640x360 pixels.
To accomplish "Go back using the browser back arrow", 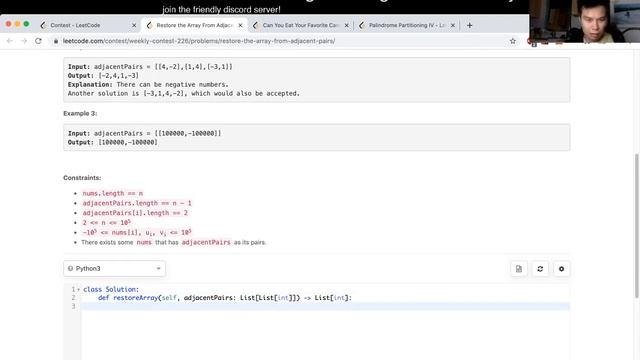I will pyautogui.click(x=9, y=41).
